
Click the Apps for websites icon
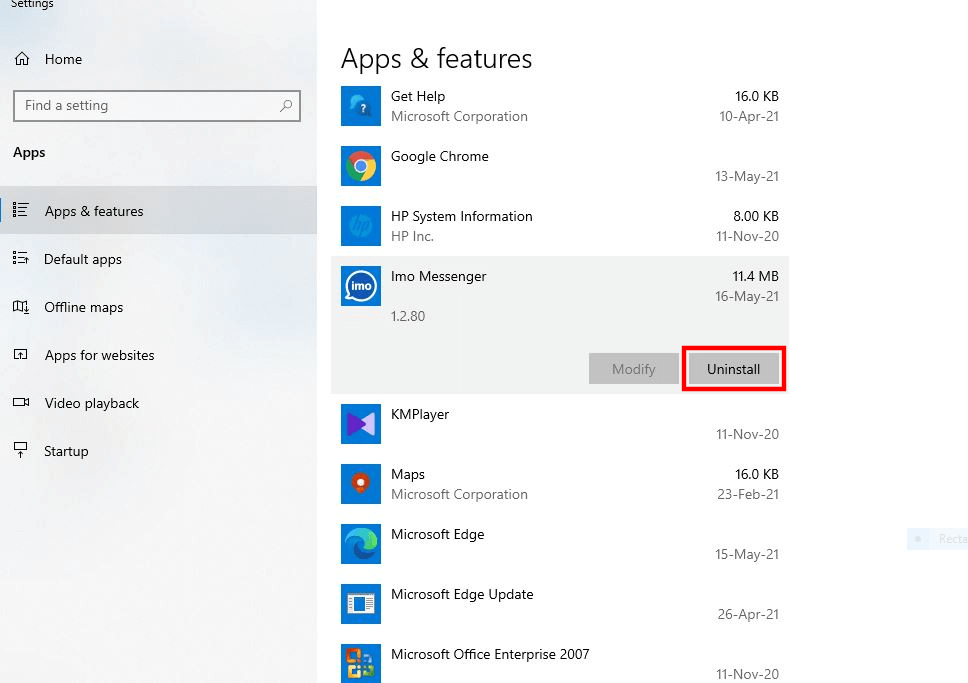(20, 354)
